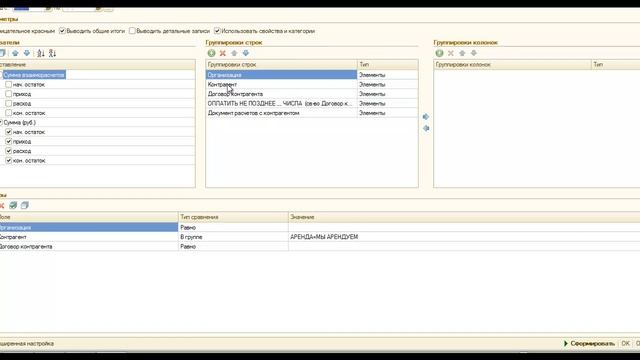Uncheck 'нач. остаток' under Сумма (руб.)

point(9,132)
